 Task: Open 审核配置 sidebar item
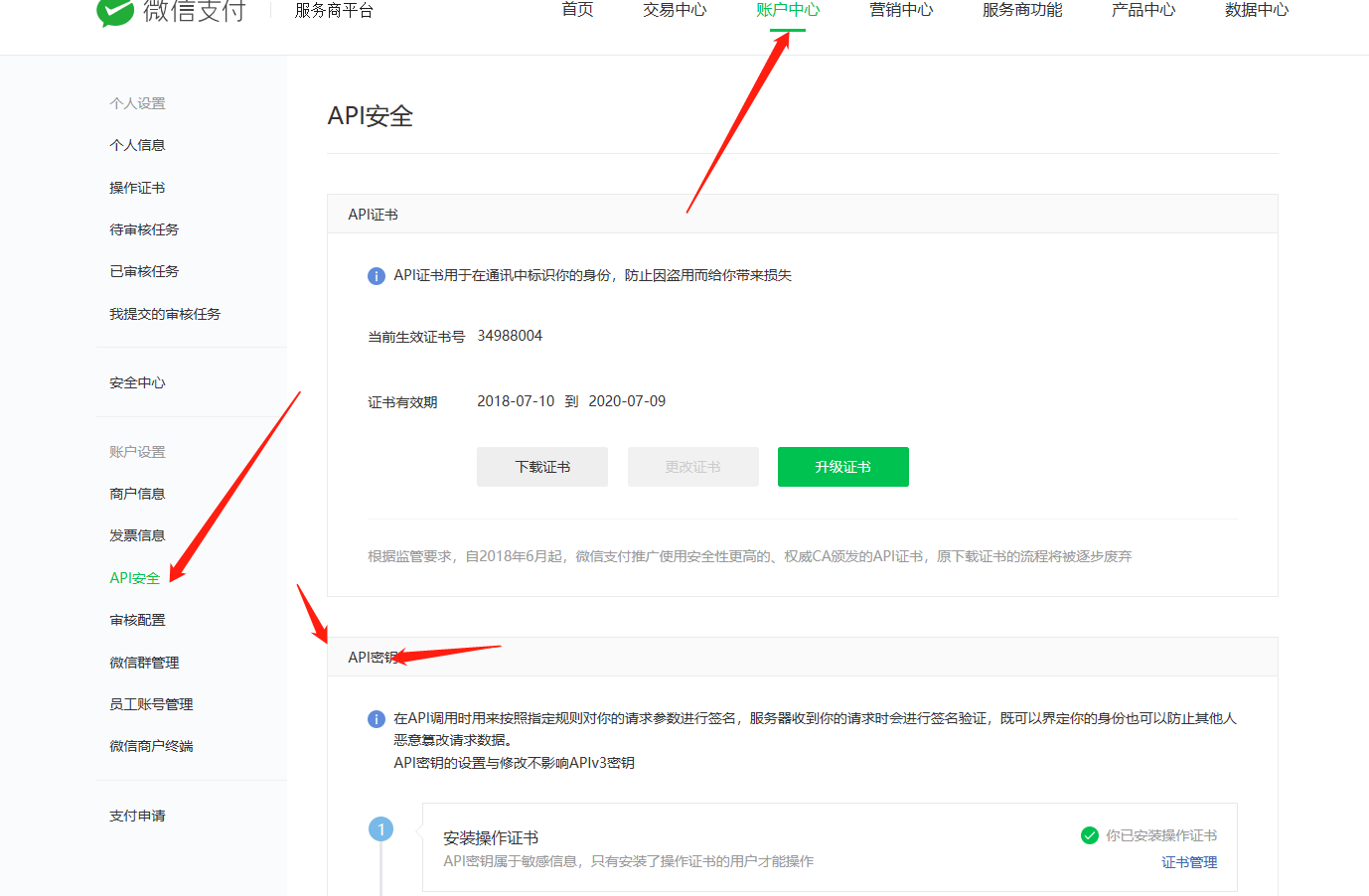[137, 620]
